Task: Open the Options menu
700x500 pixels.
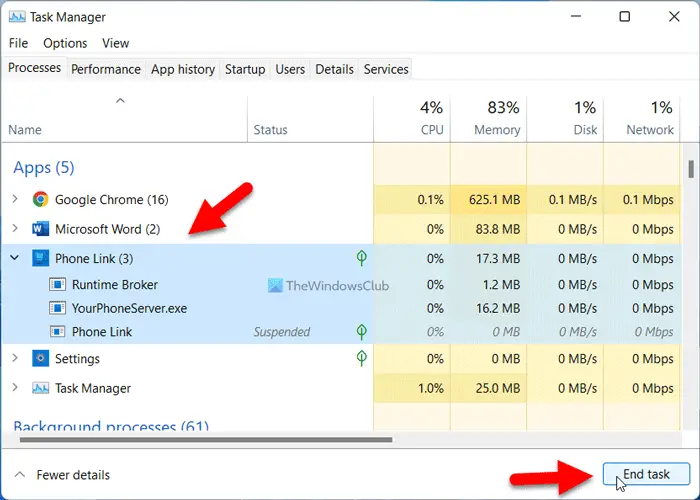Action: point(65,43)
